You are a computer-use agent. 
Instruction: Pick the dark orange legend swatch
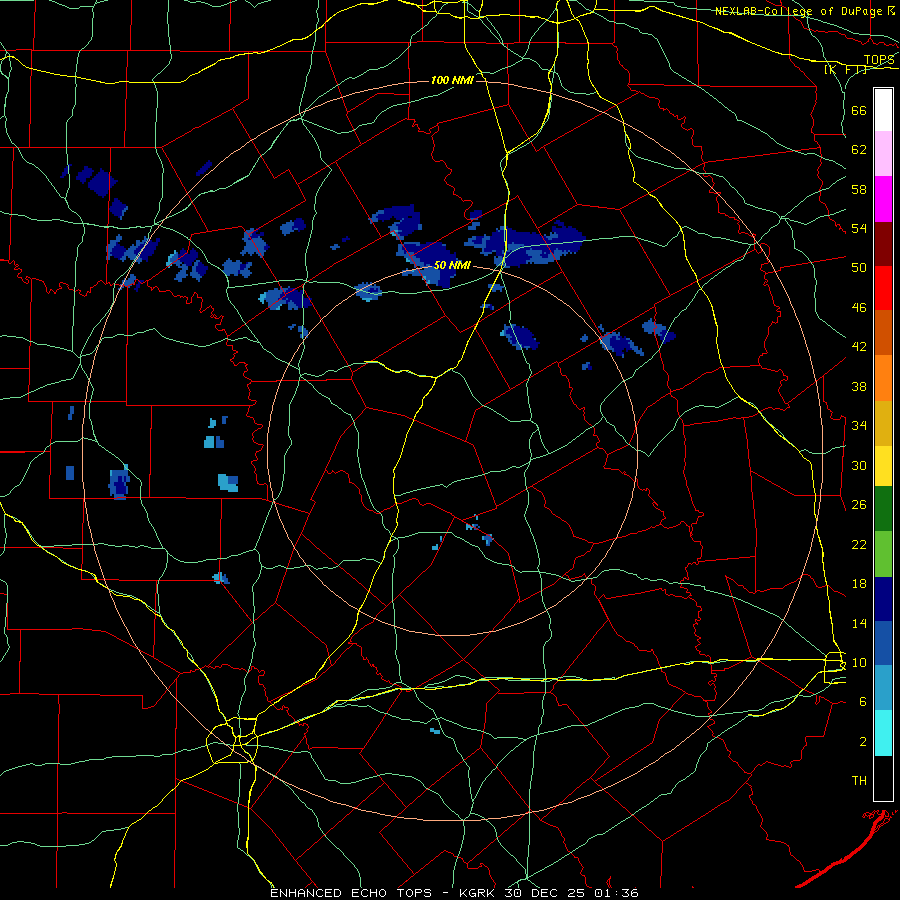pos(883,333)
